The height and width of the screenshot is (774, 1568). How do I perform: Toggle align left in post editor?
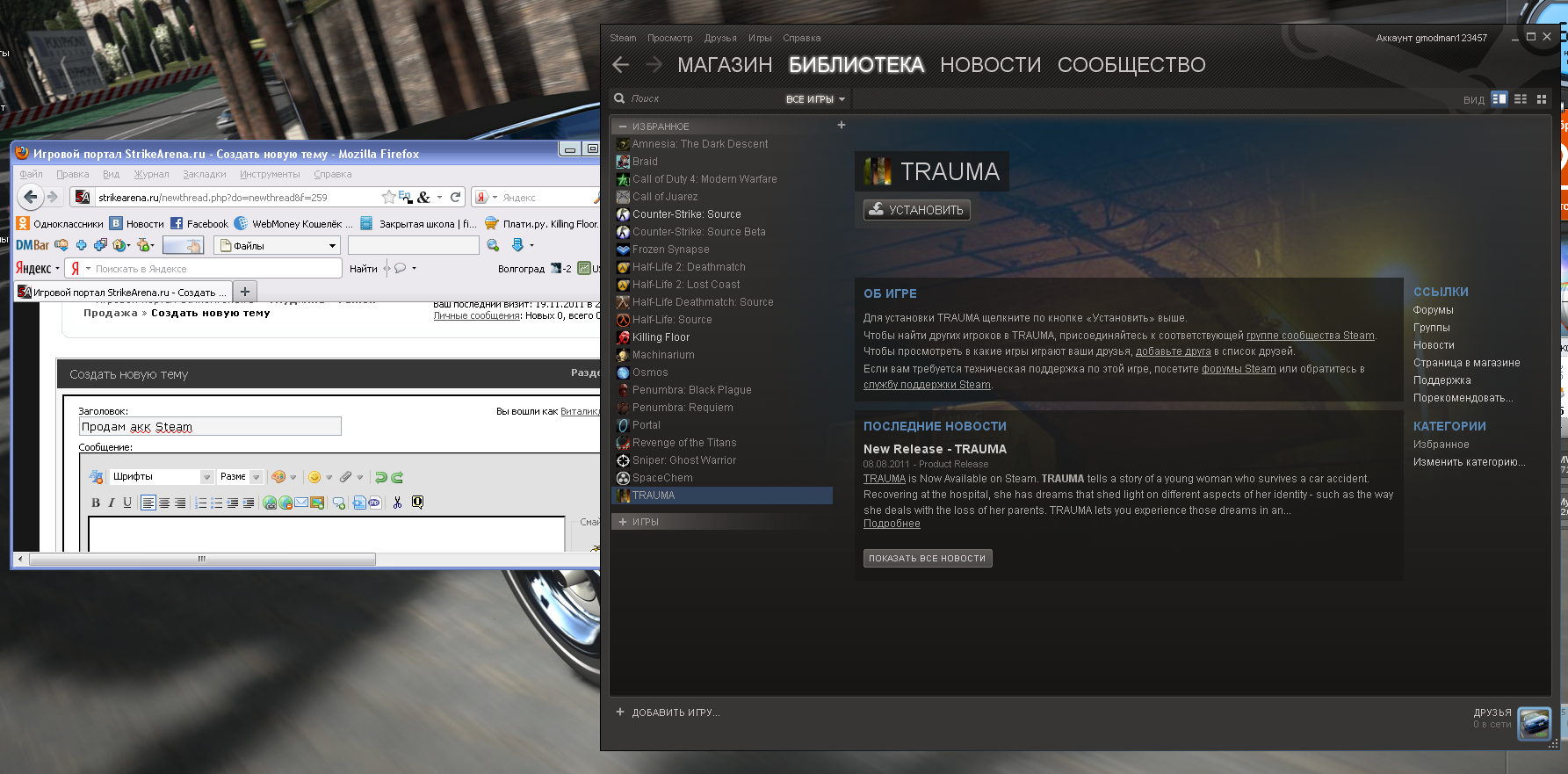click(148, 503)
